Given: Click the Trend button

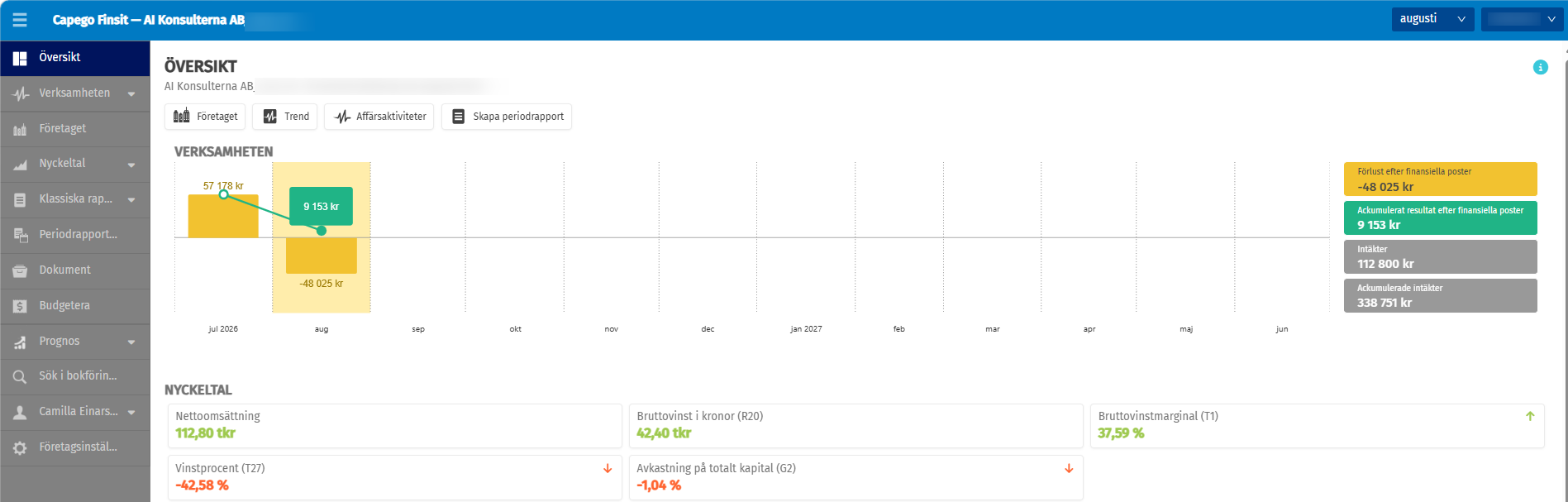Looking at the screenshot, I should coord(285,117).
